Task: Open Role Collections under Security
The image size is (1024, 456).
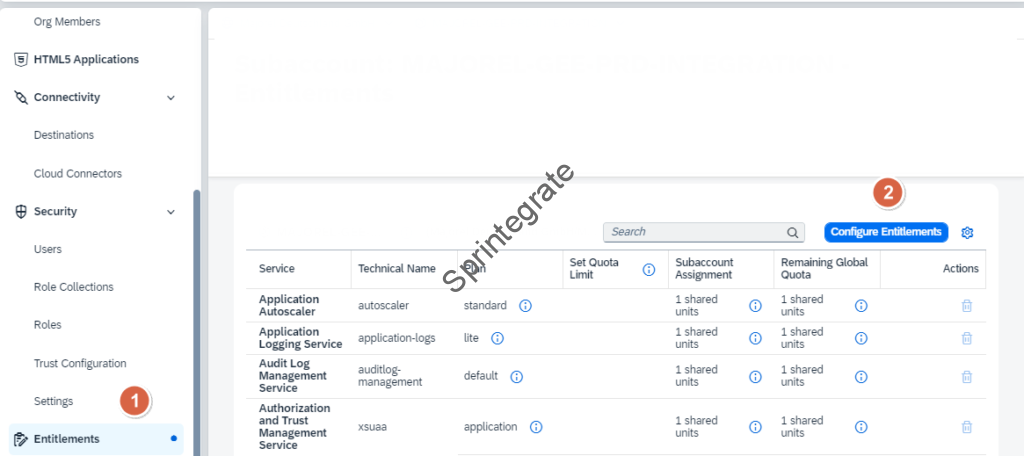Action: pyautogui.click(x=73, y=287)
